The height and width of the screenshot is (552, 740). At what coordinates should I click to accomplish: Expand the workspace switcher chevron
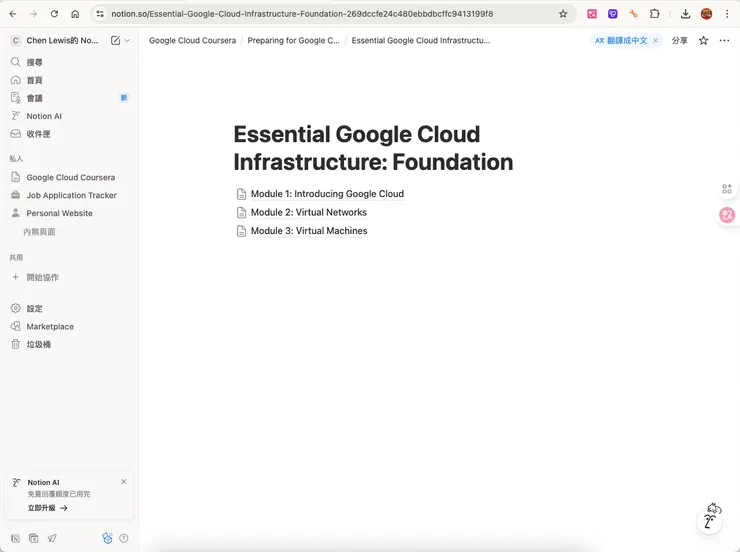127,41
